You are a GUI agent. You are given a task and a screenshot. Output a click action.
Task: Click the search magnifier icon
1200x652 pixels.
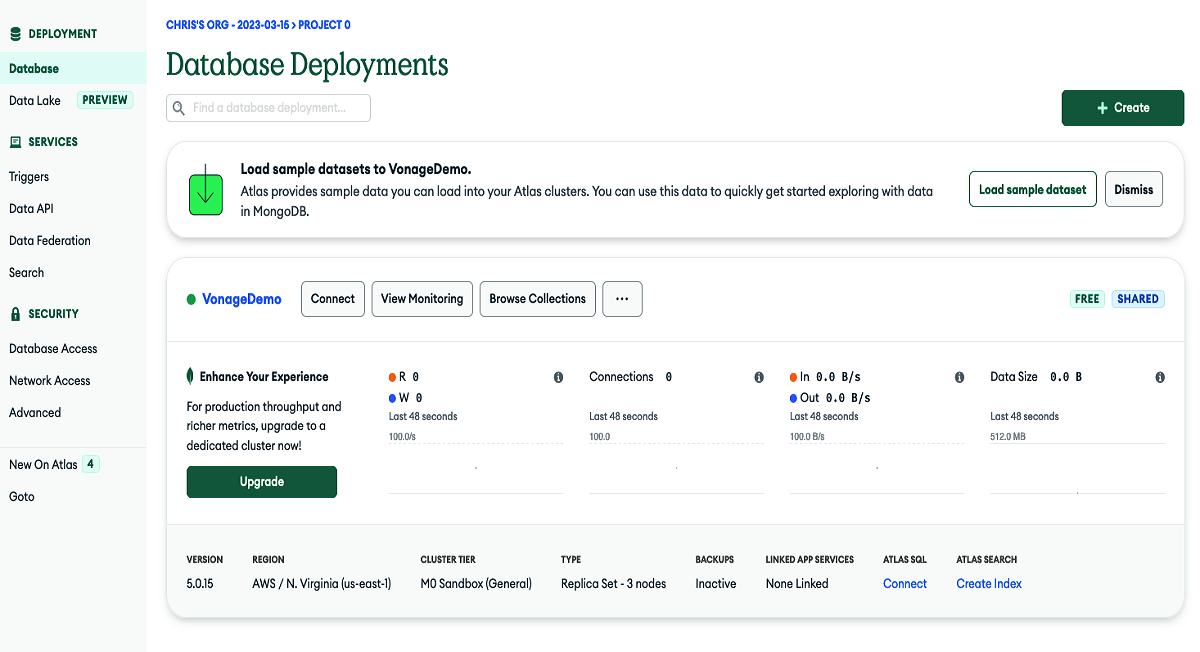click(179, 108)
